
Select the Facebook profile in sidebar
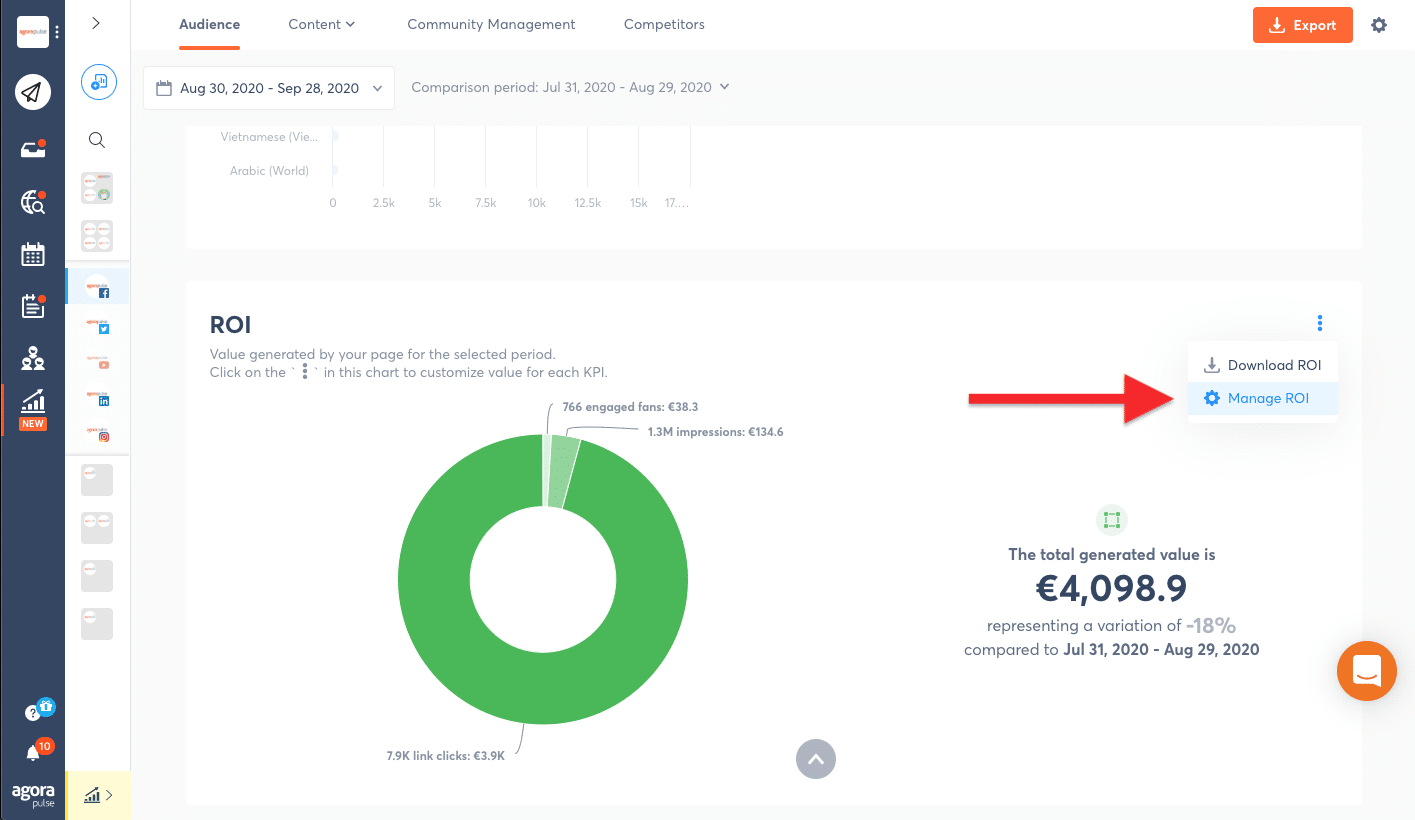[97, 287]
